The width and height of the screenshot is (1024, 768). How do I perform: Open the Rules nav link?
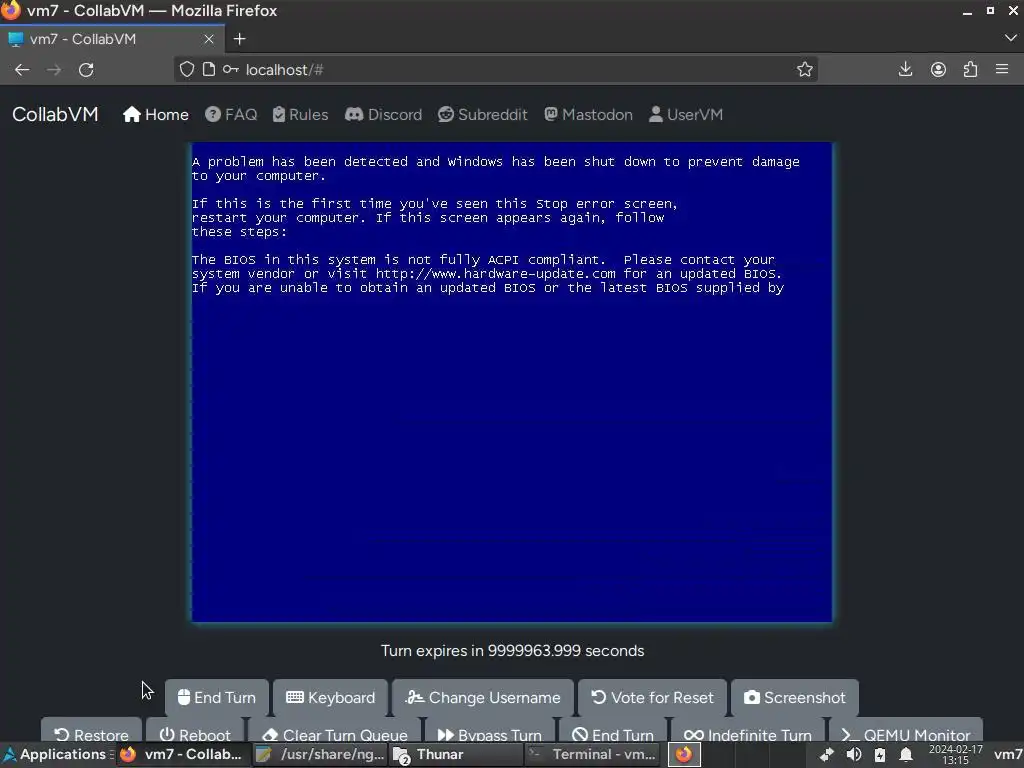click(x=300, y=115)
